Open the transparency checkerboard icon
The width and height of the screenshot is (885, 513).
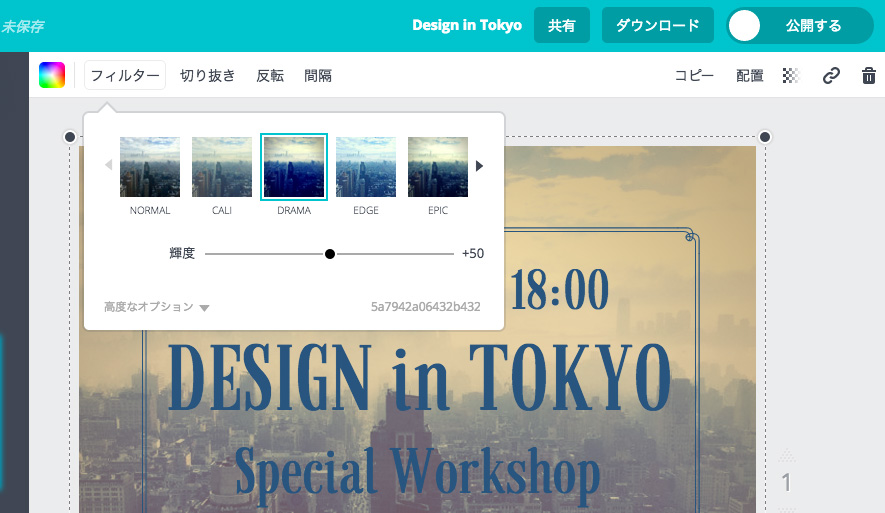[x=791, y=75]
